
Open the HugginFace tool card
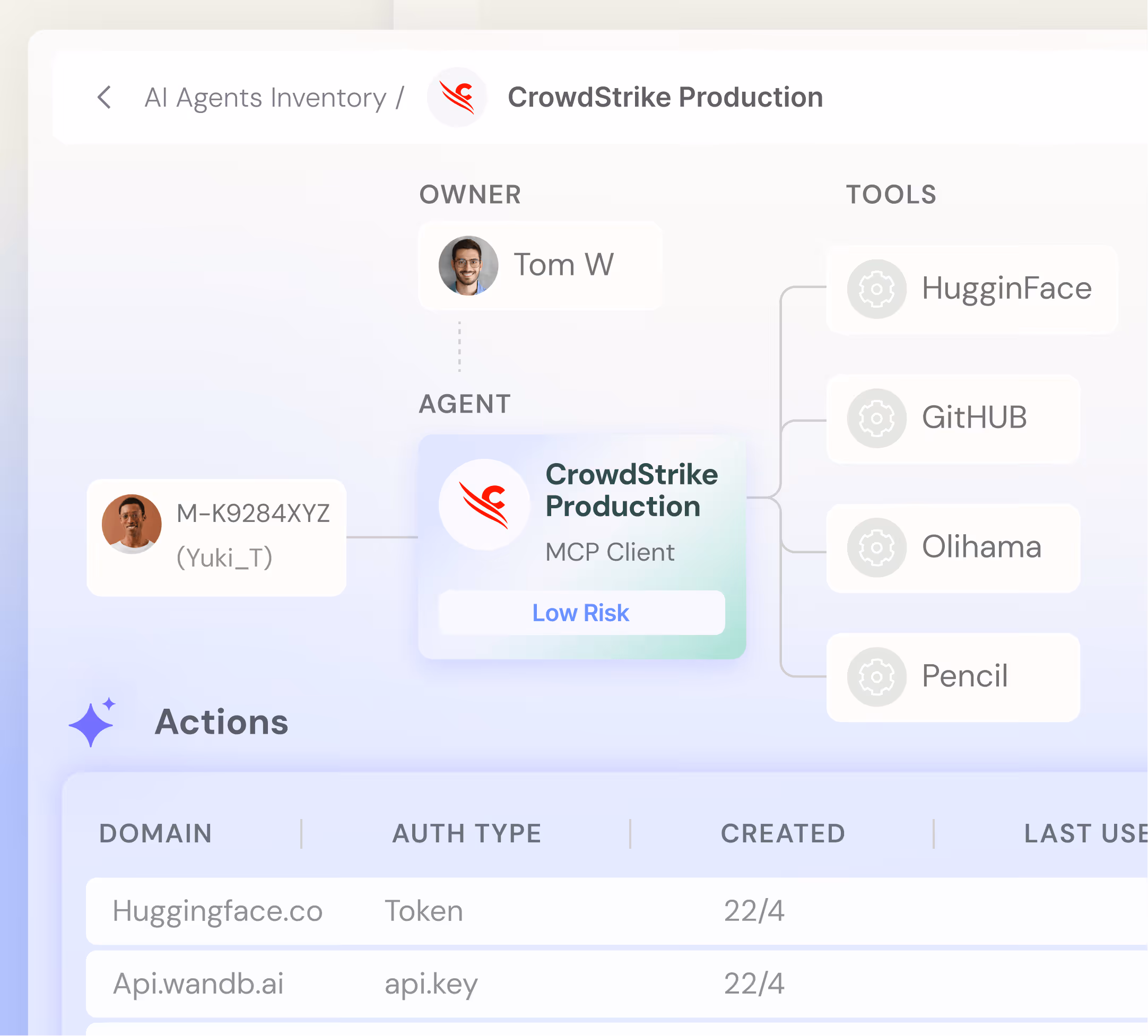971,289
